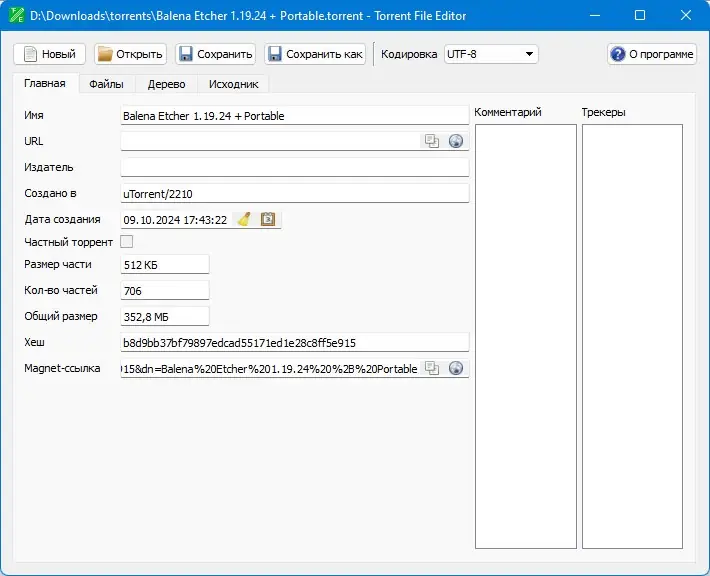Minimize the Torrent File Editor window

click(x=595, y=15)
